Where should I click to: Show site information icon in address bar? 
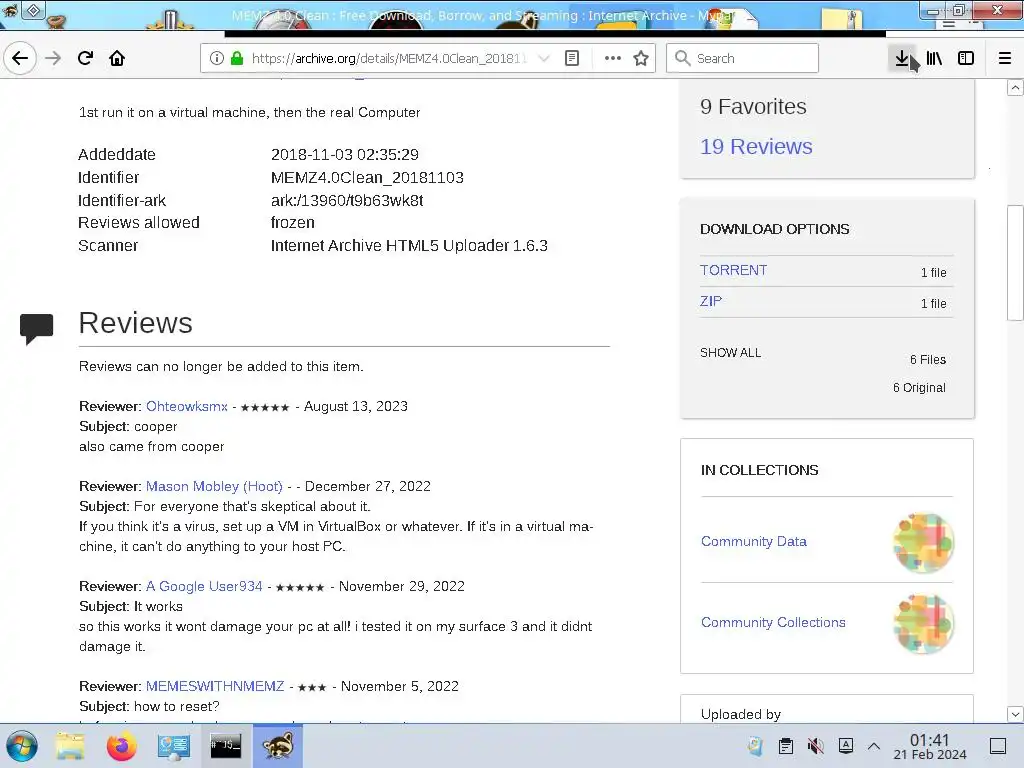coord(216,58)
